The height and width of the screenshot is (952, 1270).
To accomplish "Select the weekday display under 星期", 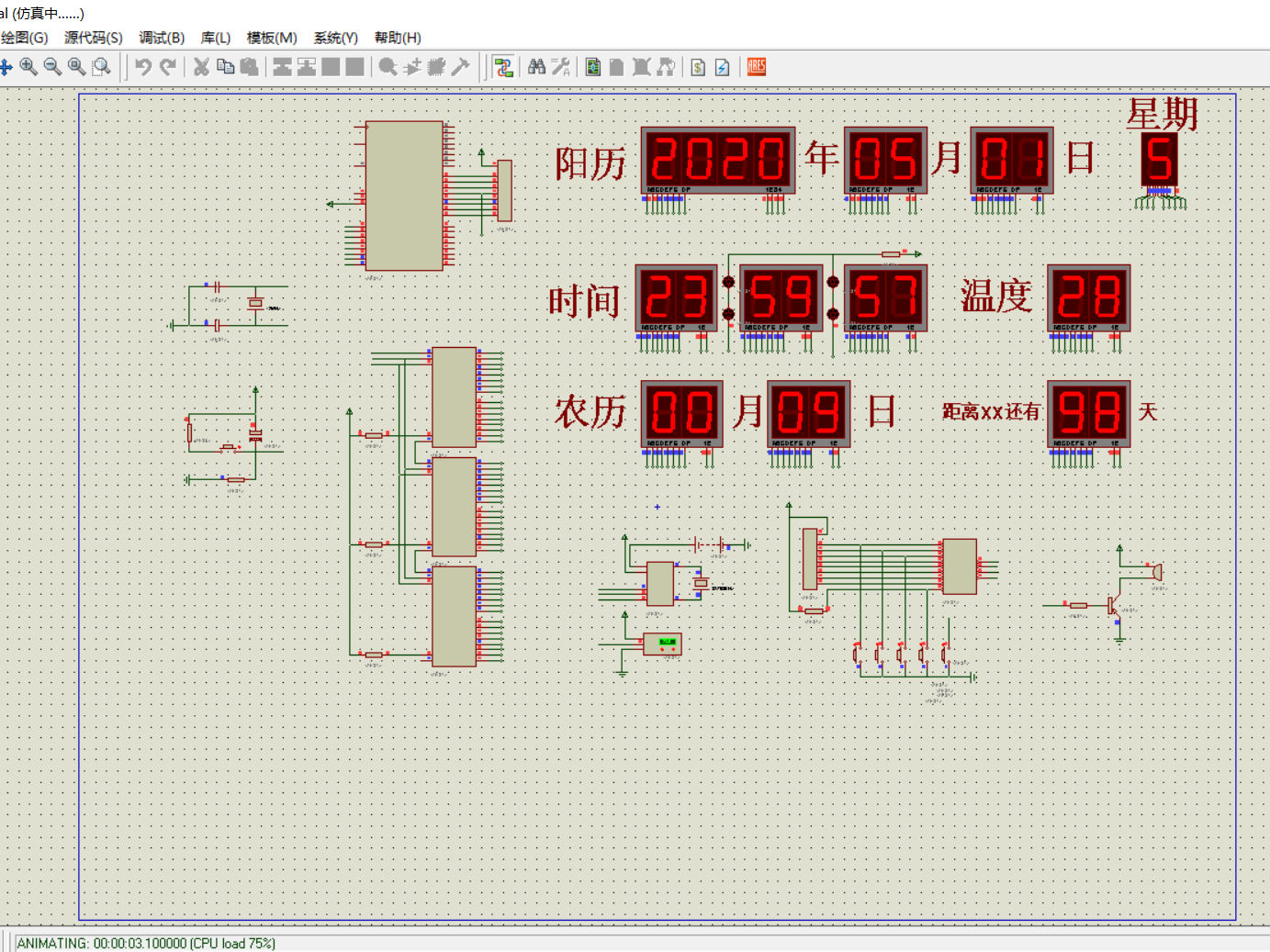I will click(1159, 160).
